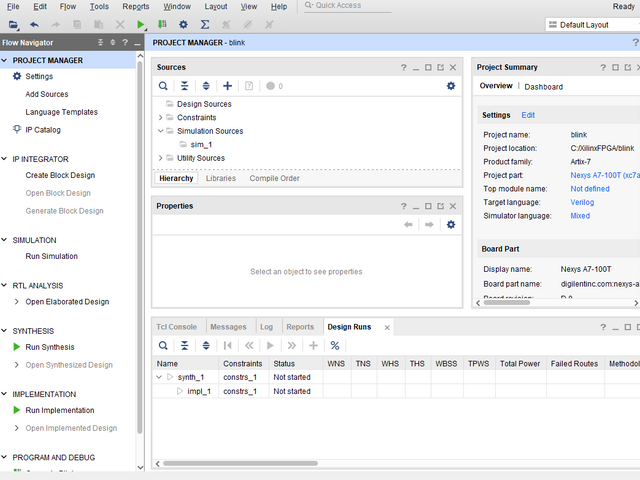The height and width of the screenshot is (480, 640).
Task: Select Compile Order tab in Sources
Action: pos(274,178)
